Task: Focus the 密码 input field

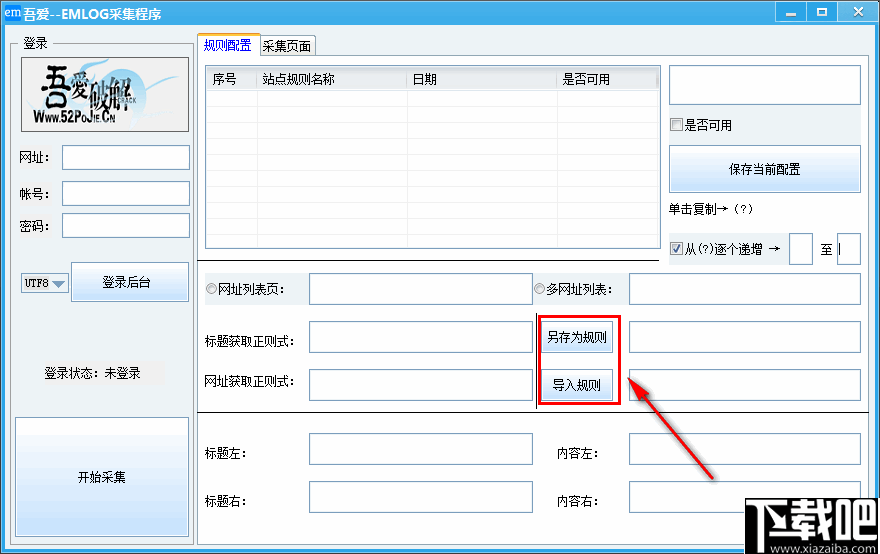Action: (x=126, y=226)
